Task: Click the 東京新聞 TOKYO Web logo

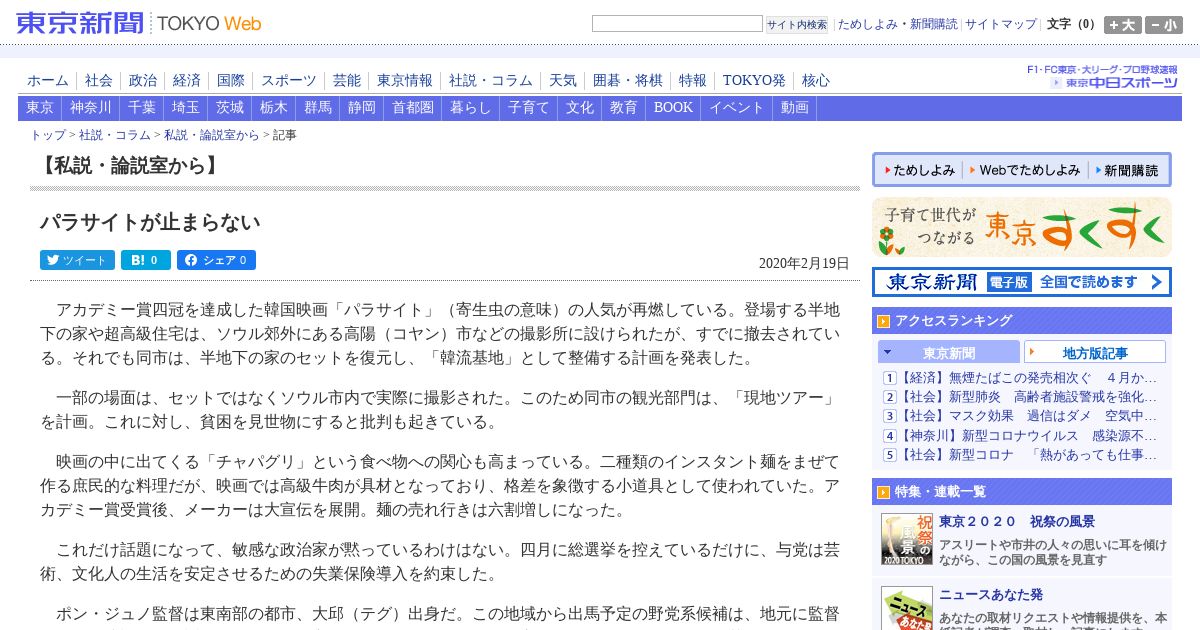Action: click(139, 22)
